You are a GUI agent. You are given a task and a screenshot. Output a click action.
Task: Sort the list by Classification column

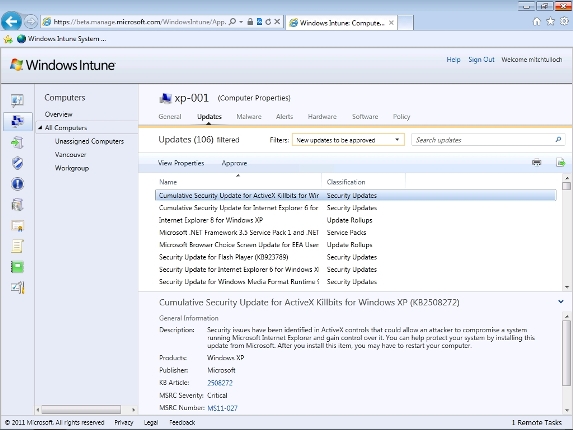click(x=346, y=182)
